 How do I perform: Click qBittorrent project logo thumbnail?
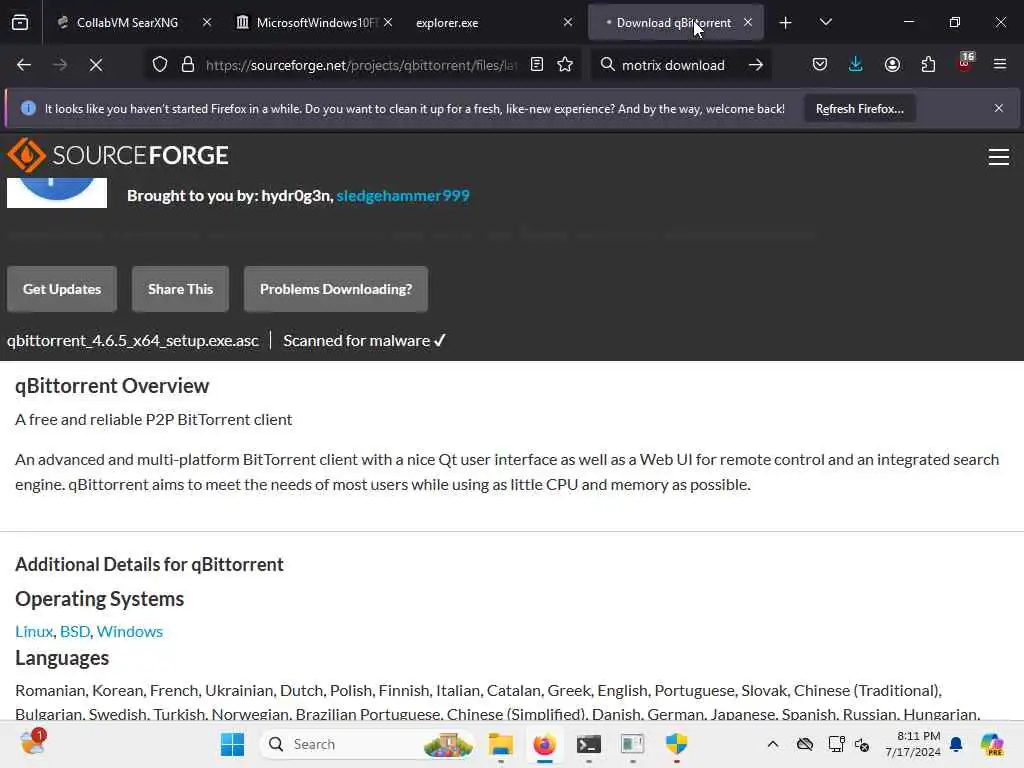[x=57, y=193]
